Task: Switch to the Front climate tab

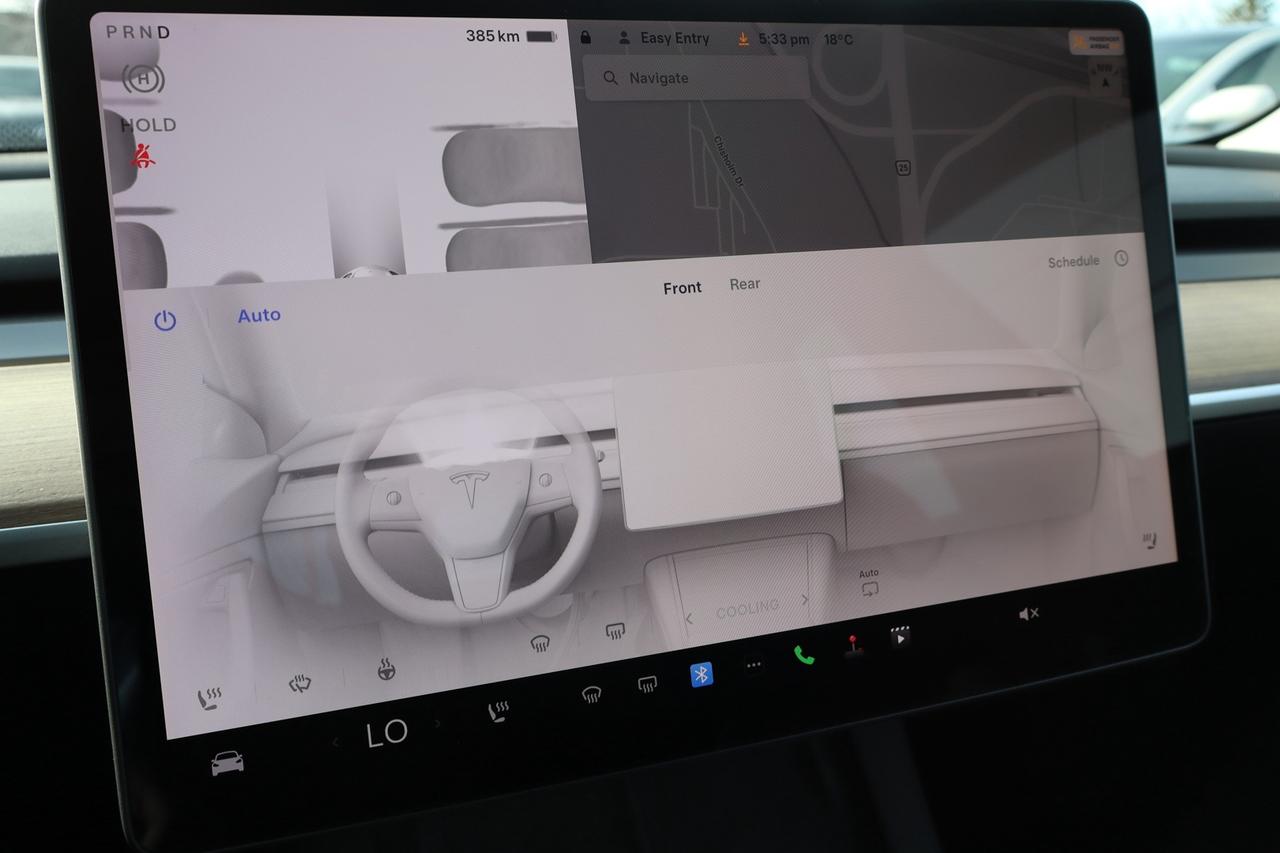Action: [682, 288]
